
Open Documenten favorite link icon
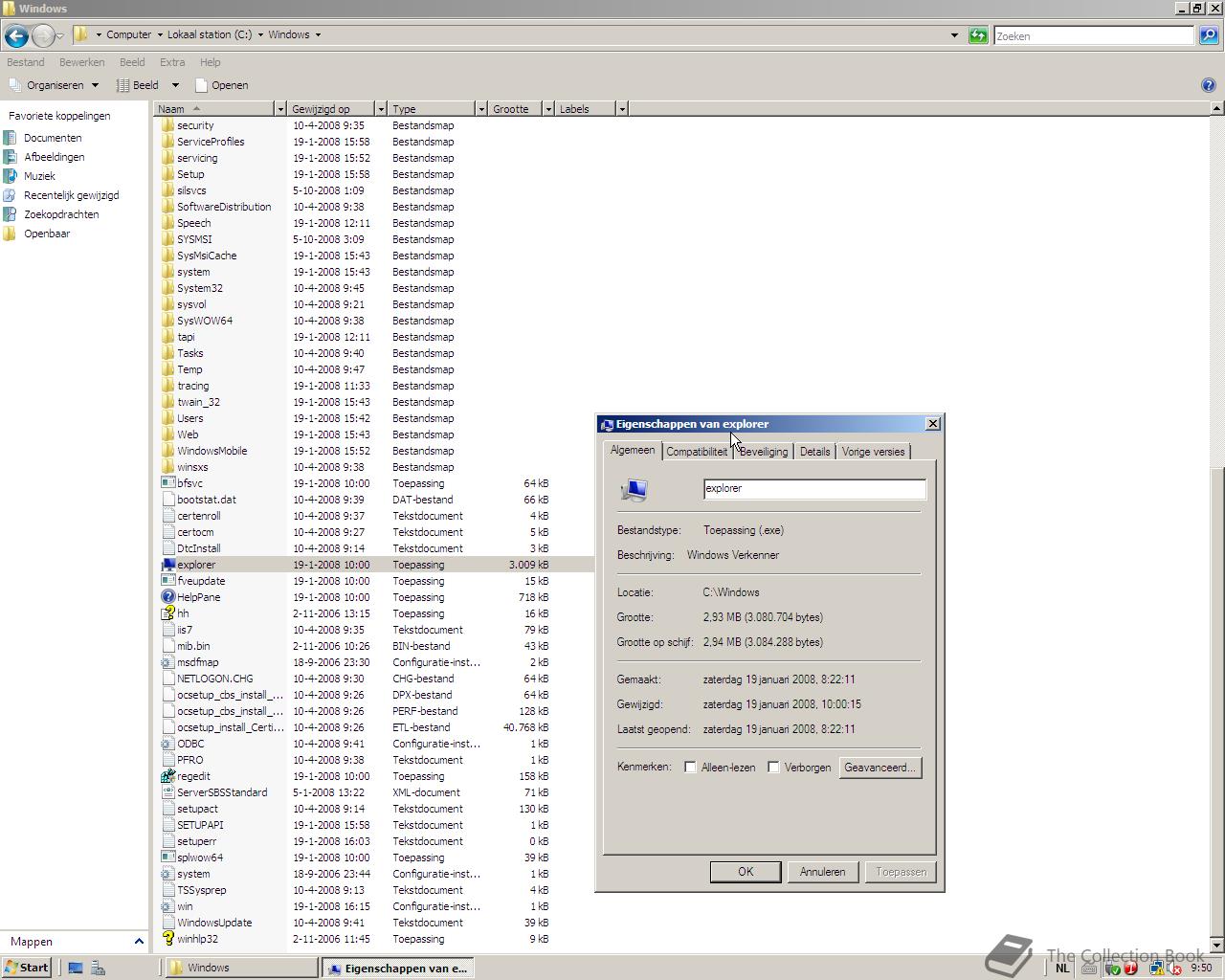coord(10,138)
